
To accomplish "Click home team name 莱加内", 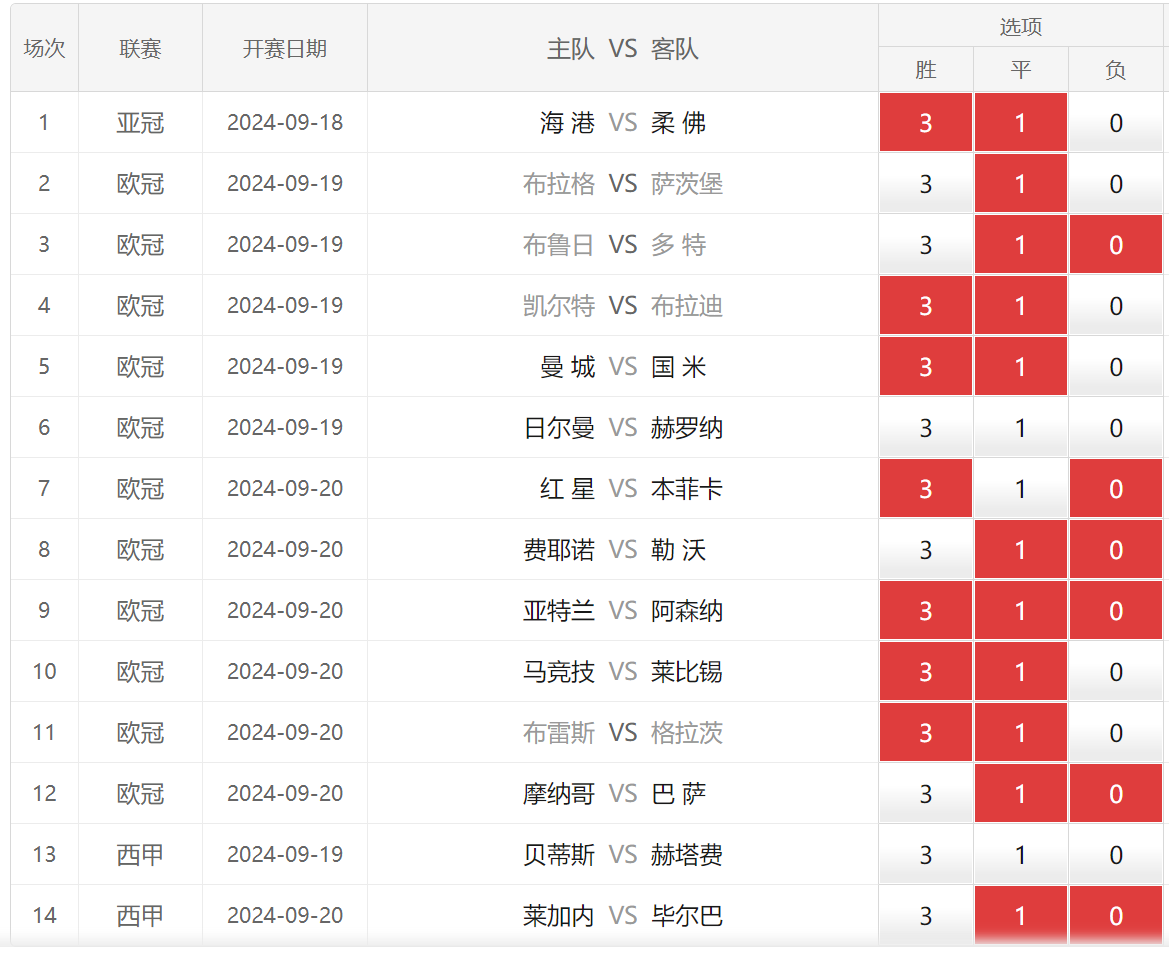I will (559, 916).
